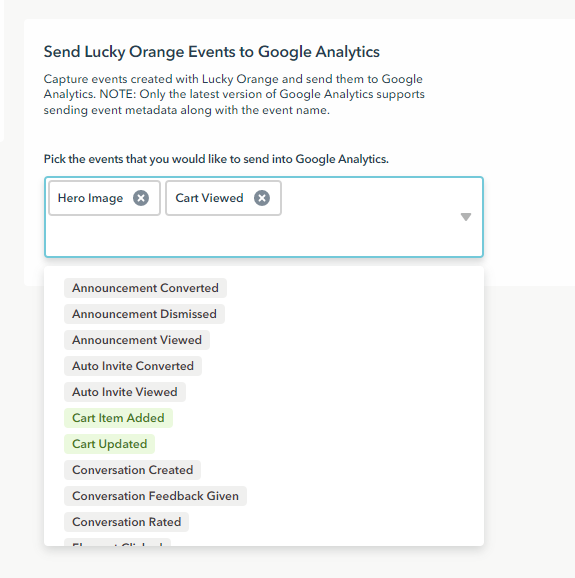The height and width of the screenshot is (578, 575).
Task: Select Announcement Converted event
Action: [x=145, y=288]
